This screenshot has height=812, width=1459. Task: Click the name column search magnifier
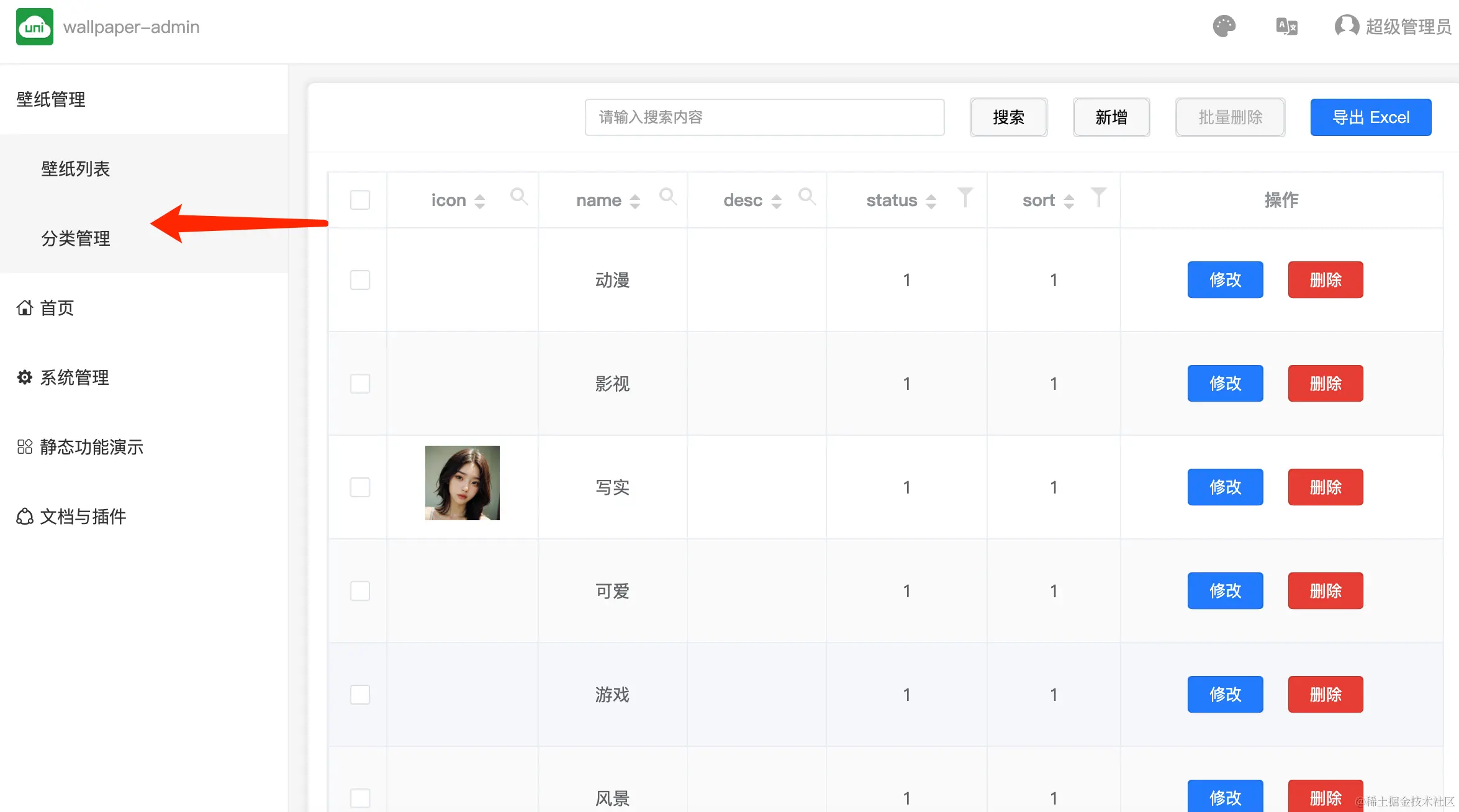click(x=667, y=197)
